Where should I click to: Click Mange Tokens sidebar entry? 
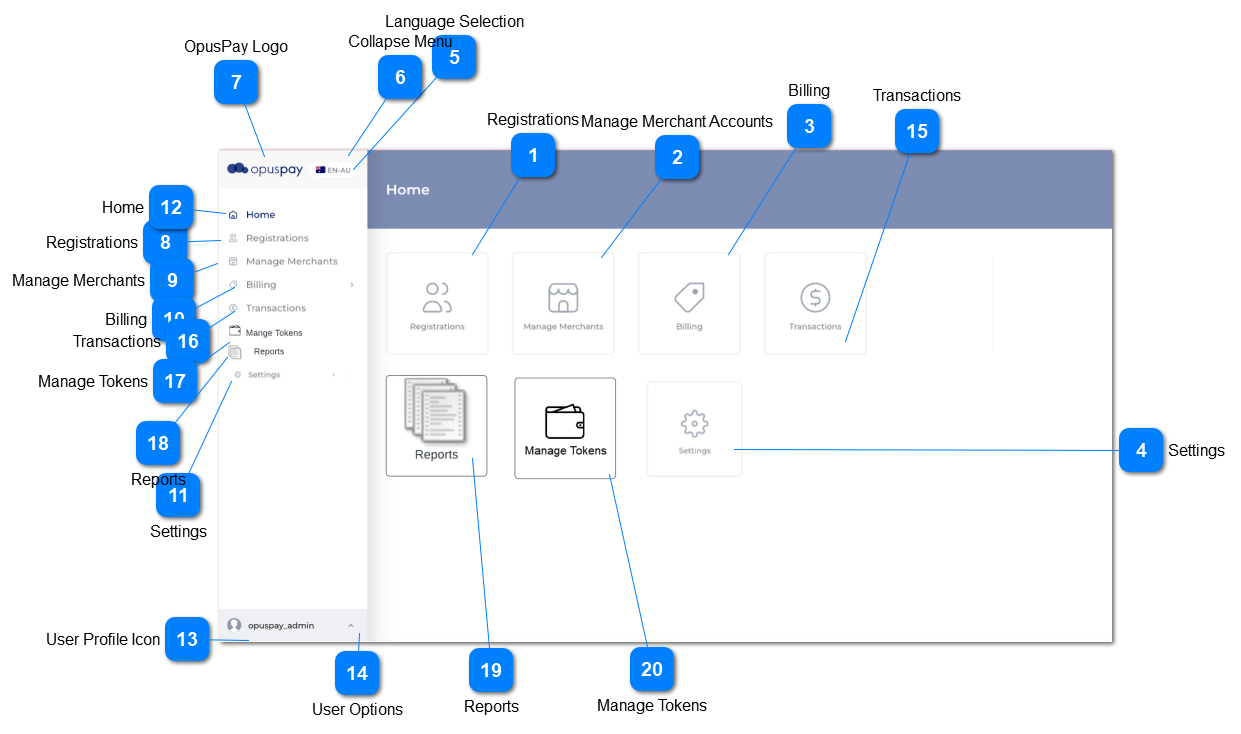tap(273, 332)
